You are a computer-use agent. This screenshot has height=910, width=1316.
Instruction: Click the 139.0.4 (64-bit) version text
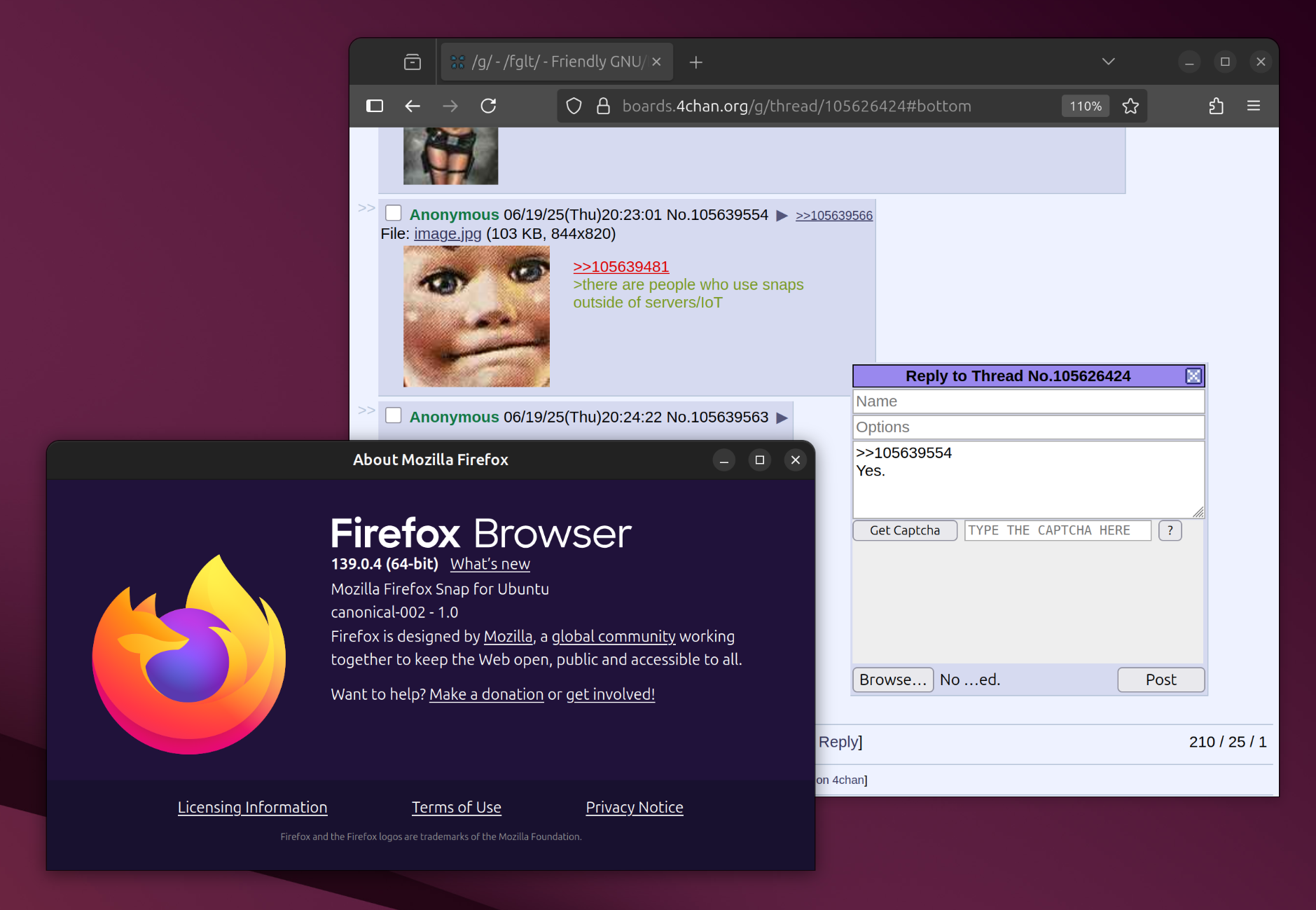pos(385,564)
